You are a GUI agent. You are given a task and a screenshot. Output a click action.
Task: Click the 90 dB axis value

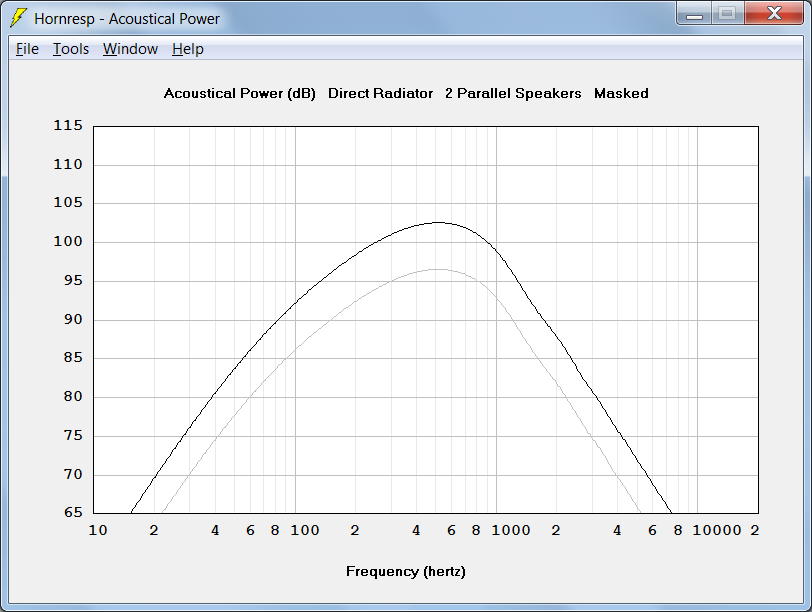point(73,319)
